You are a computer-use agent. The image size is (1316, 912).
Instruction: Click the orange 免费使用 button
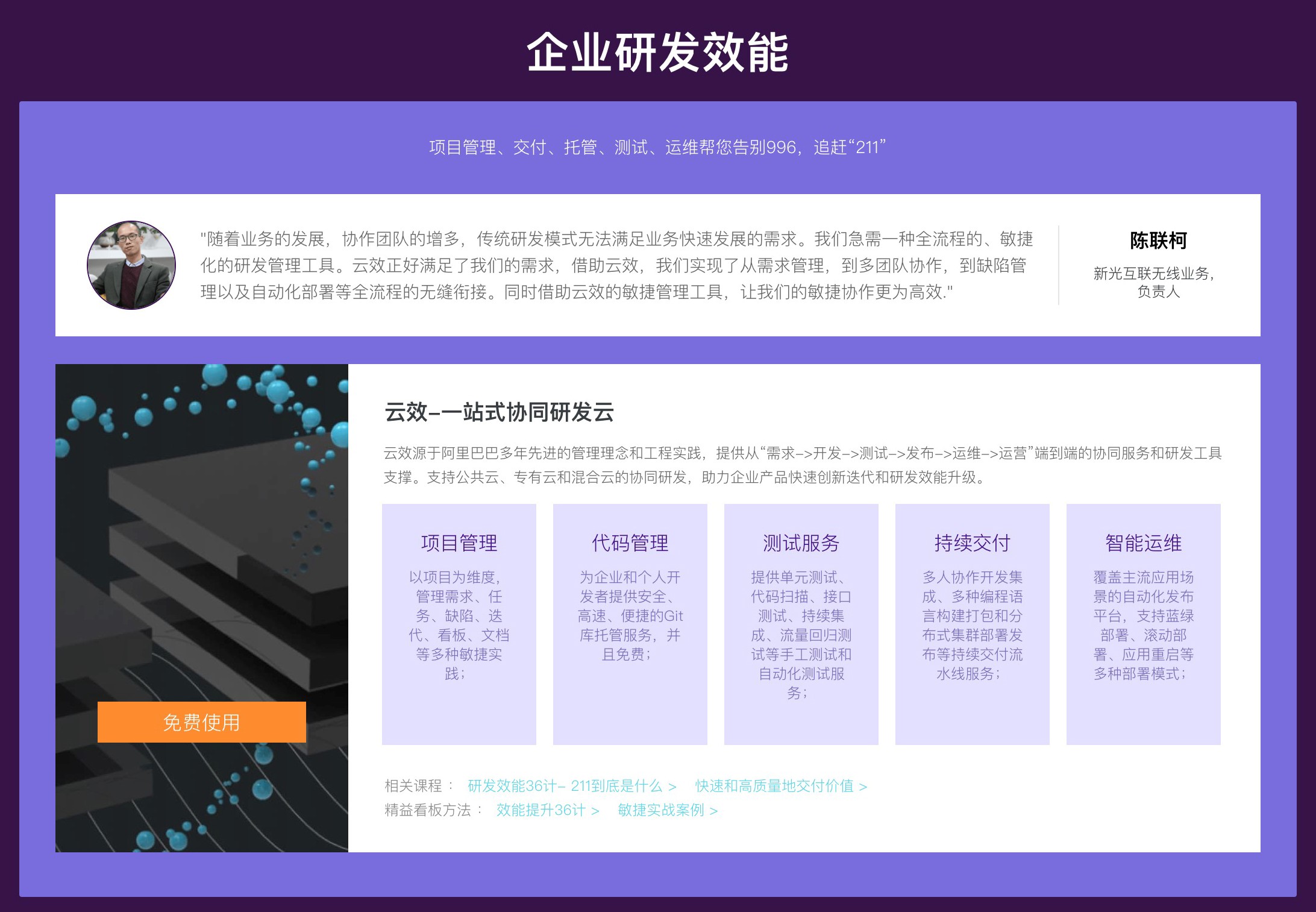click(201, 721)
